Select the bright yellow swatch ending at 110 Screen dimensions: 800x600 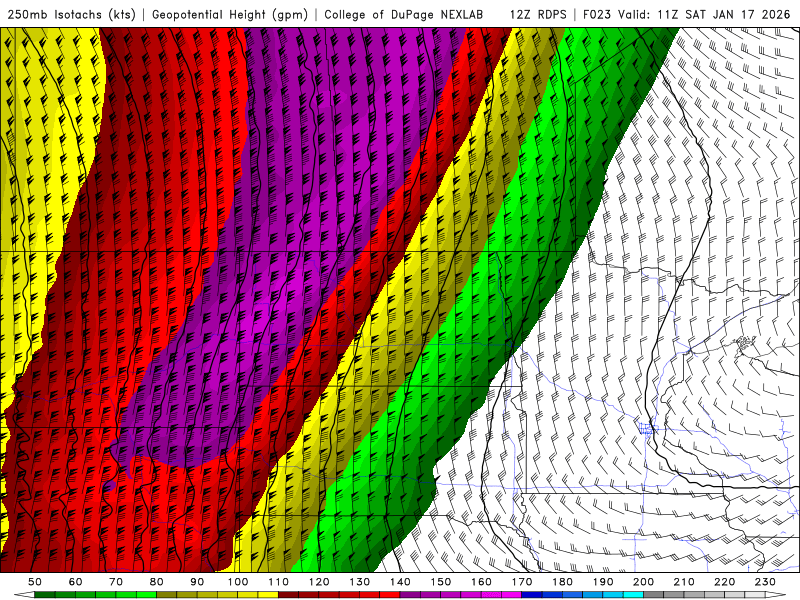(x=268, y=595)
